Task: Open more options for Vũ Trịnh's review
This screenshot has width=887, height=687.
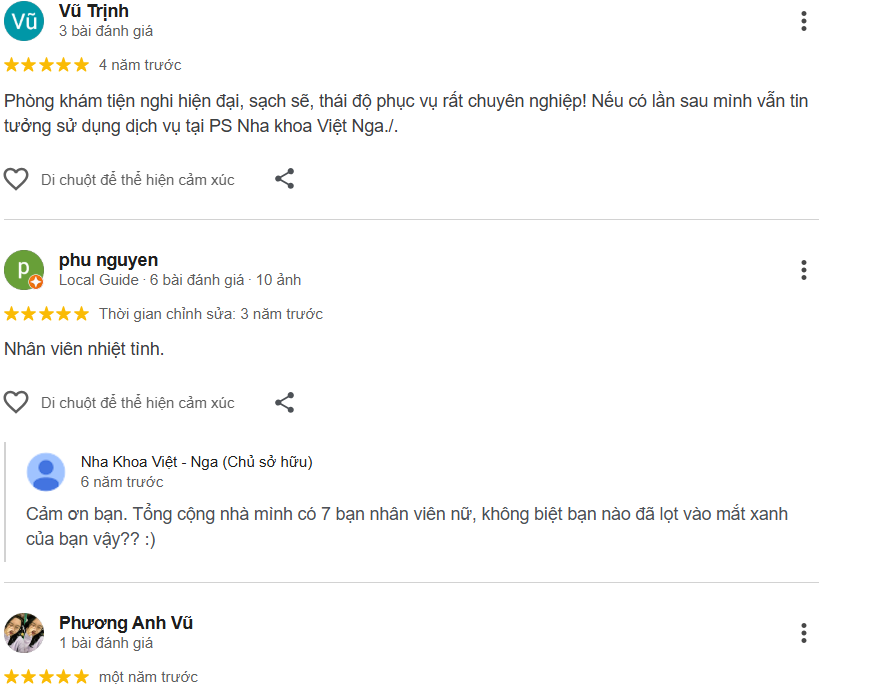Action: click(x=803, y=21)
